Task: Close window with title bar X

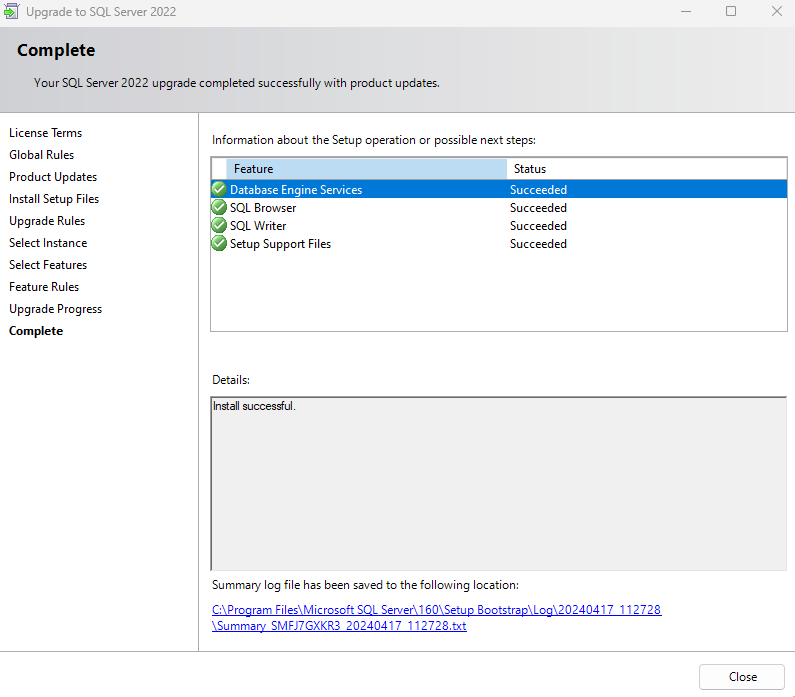Action: (x=776, y=11)
